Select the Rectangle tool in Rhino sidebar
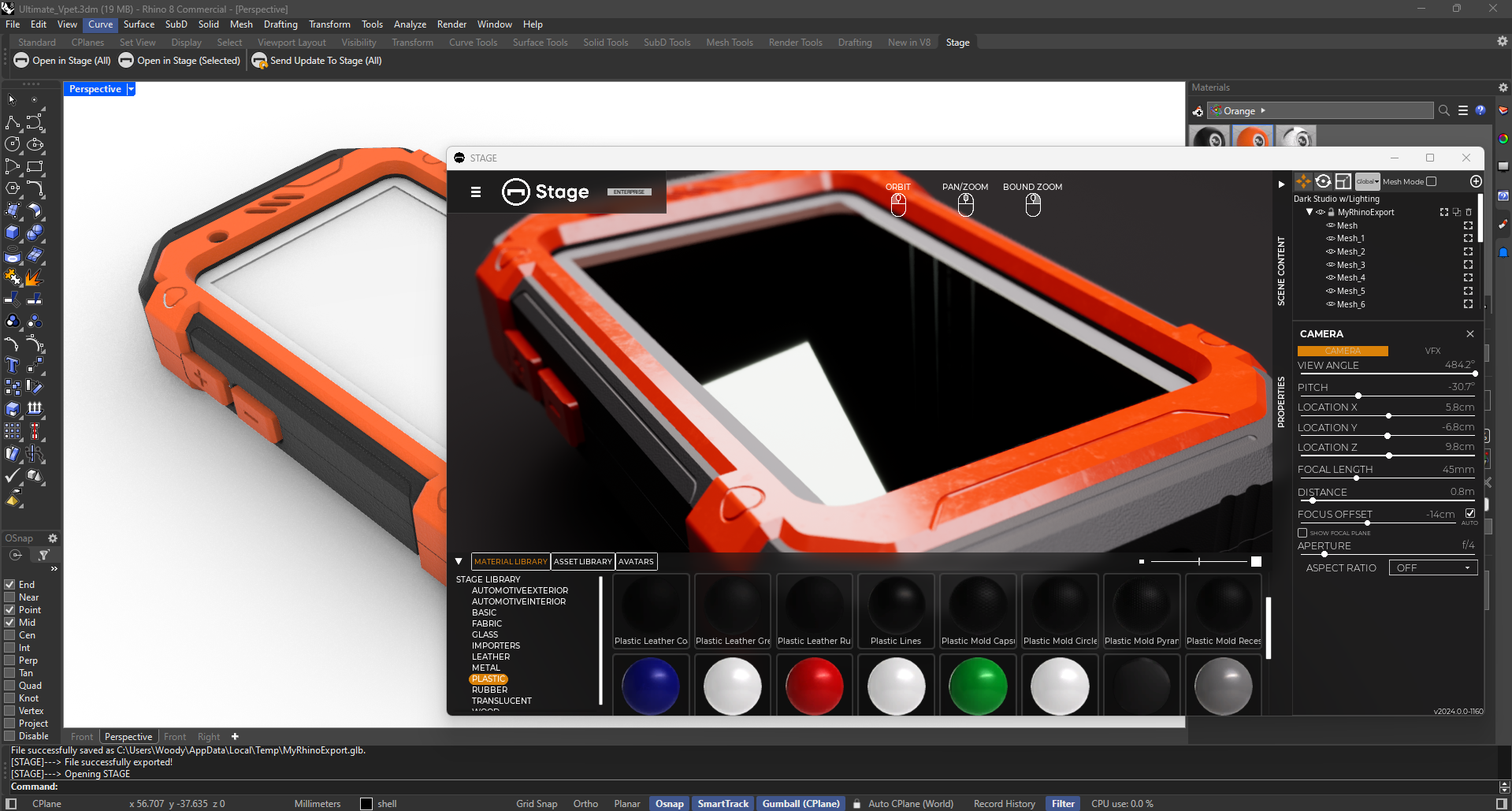The height and width of the screenshot is (811, 1512). point(35,166)
